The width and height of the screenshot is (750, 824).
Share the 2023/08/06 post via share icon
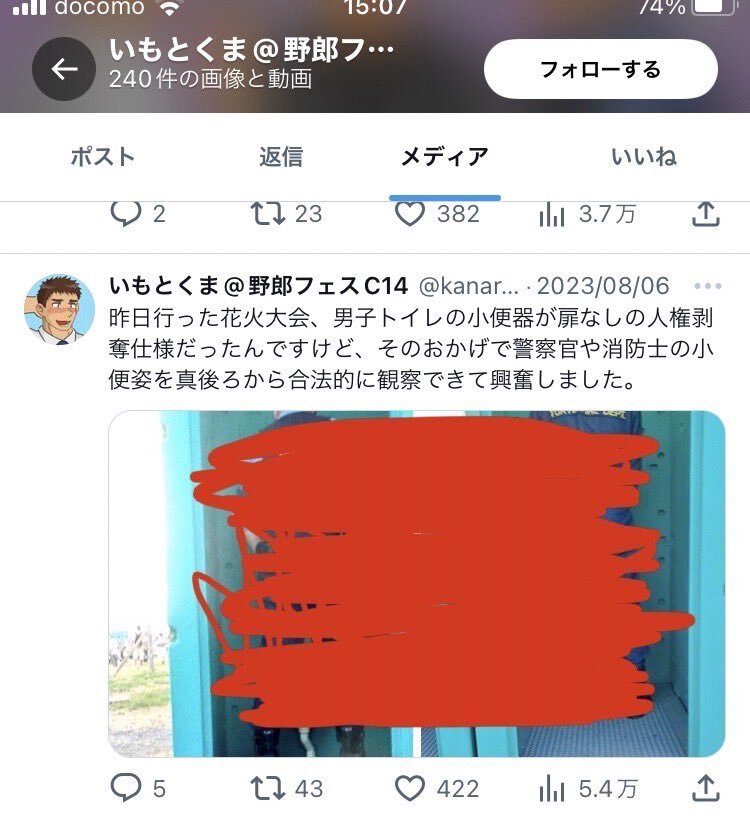(x=705, y=788)
